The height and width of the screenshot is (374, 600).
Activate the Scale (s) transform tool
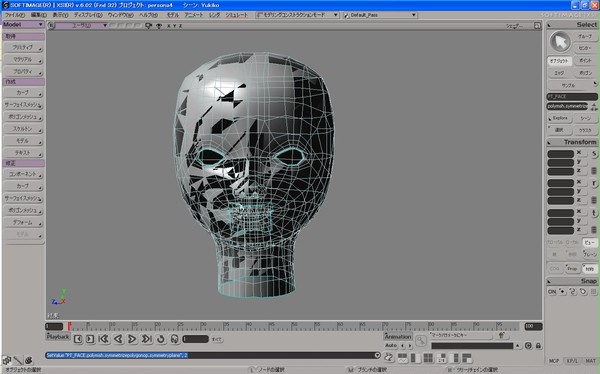pyautogui.click(x=594, y=154)
